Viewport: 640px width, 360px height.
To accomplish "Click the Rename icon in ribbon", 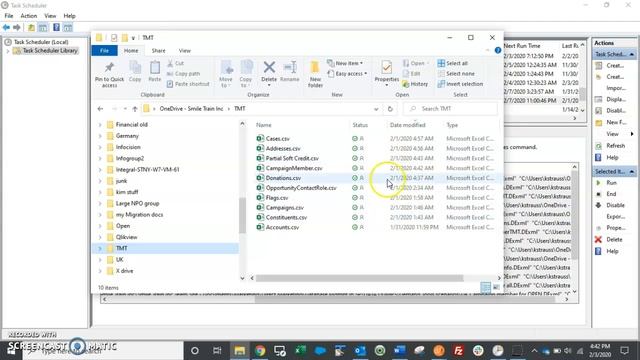I will click(x=290, y=67).
